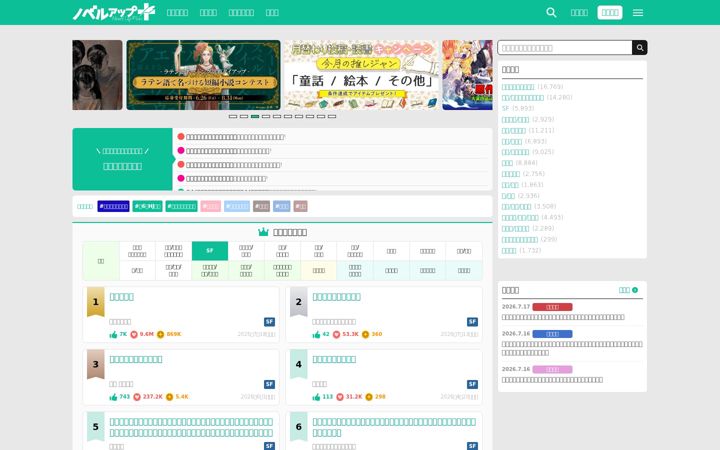Open the hamburger menu in header
Viewport: 720px width, 450px height.
click(x=637, y=12)
